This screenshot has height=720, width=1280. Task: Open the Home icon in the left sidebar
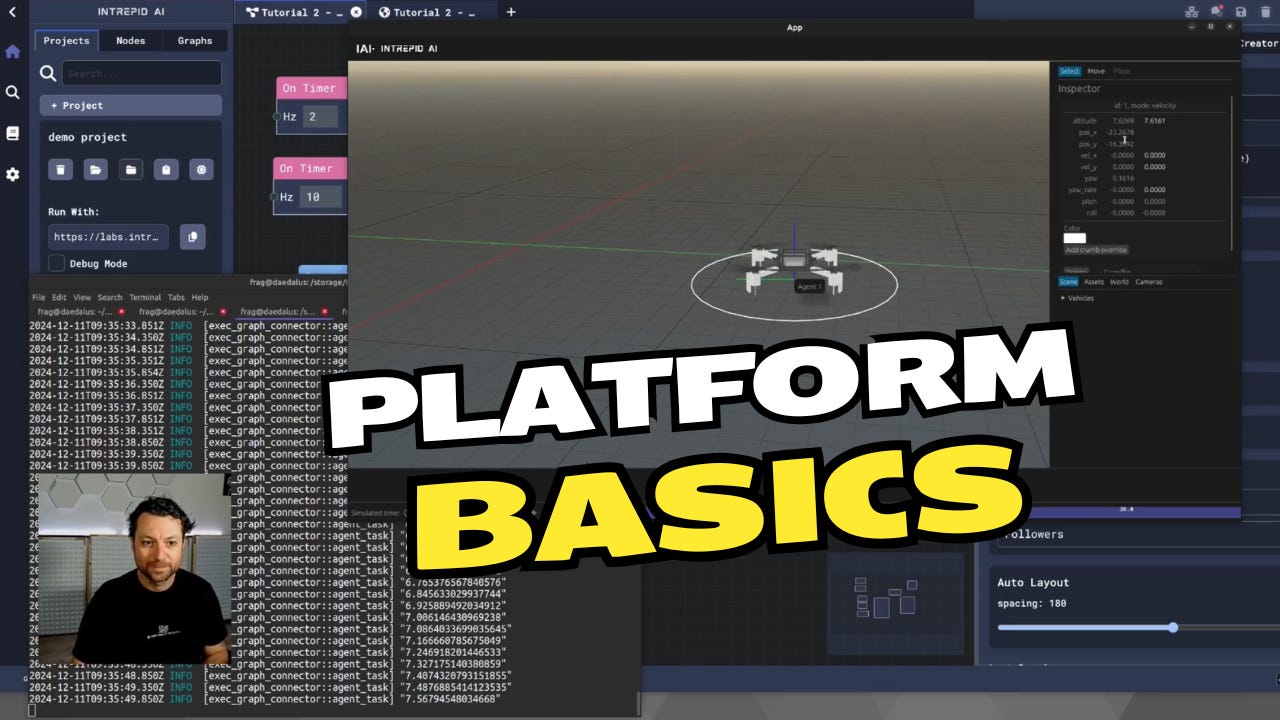click(12, 51)
